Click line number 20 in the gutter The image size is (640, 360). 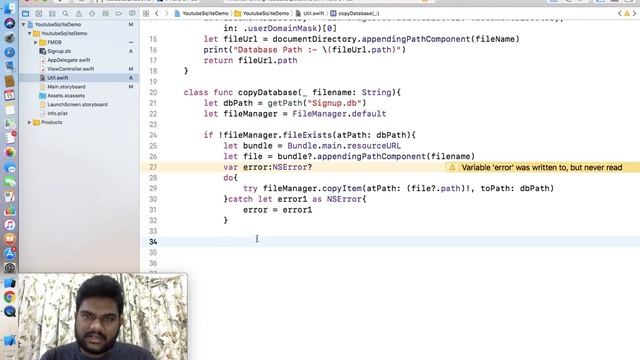click(x=153, y=93)
